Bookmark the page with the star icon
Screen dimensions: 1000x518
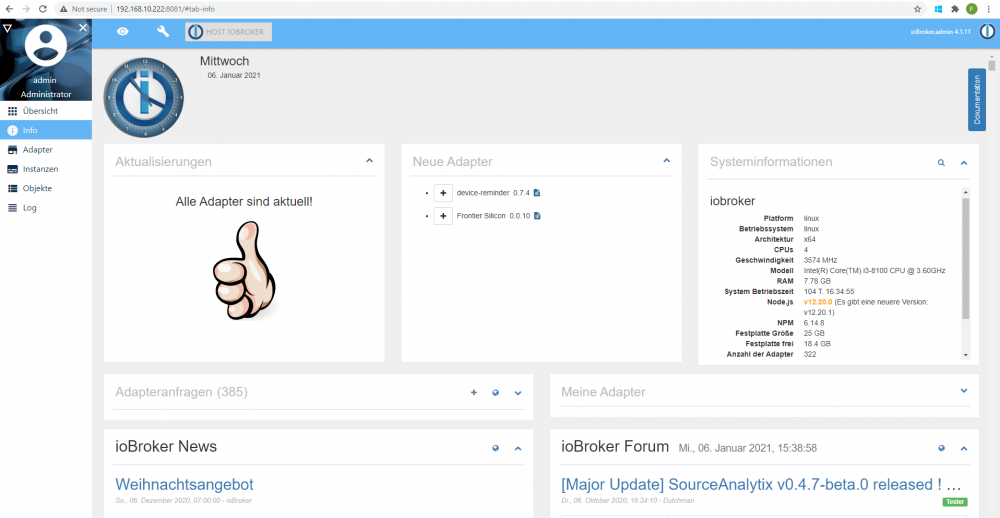(x=917, y=9)
